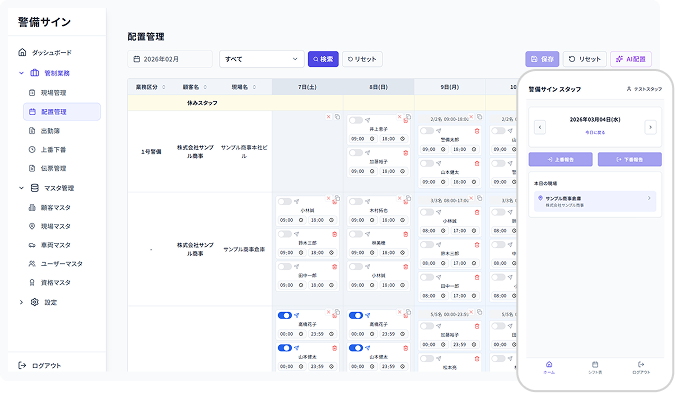Screen dimensions: 675x393
Task: Click red X in 7日 1号警備 cell
Action: tap(328, 117)
